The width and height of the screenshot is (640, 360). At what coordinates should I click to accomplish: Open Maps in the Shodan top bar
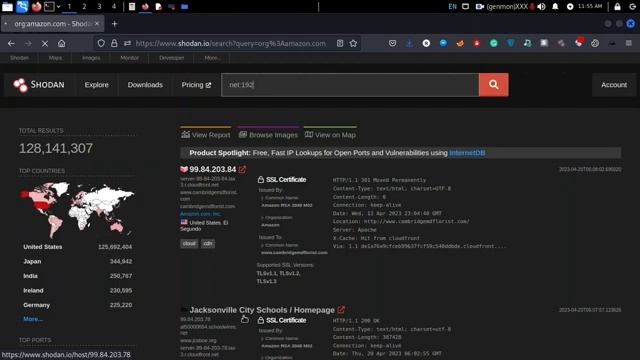55,58
